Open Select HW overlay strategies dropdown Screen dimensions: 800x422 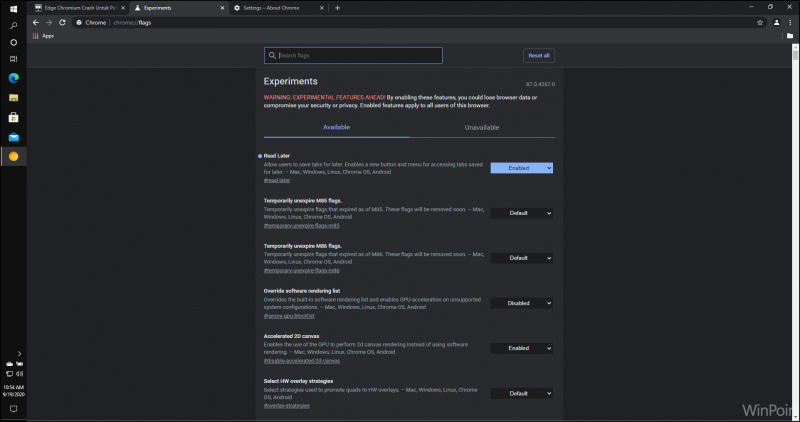tap(521, 393)
